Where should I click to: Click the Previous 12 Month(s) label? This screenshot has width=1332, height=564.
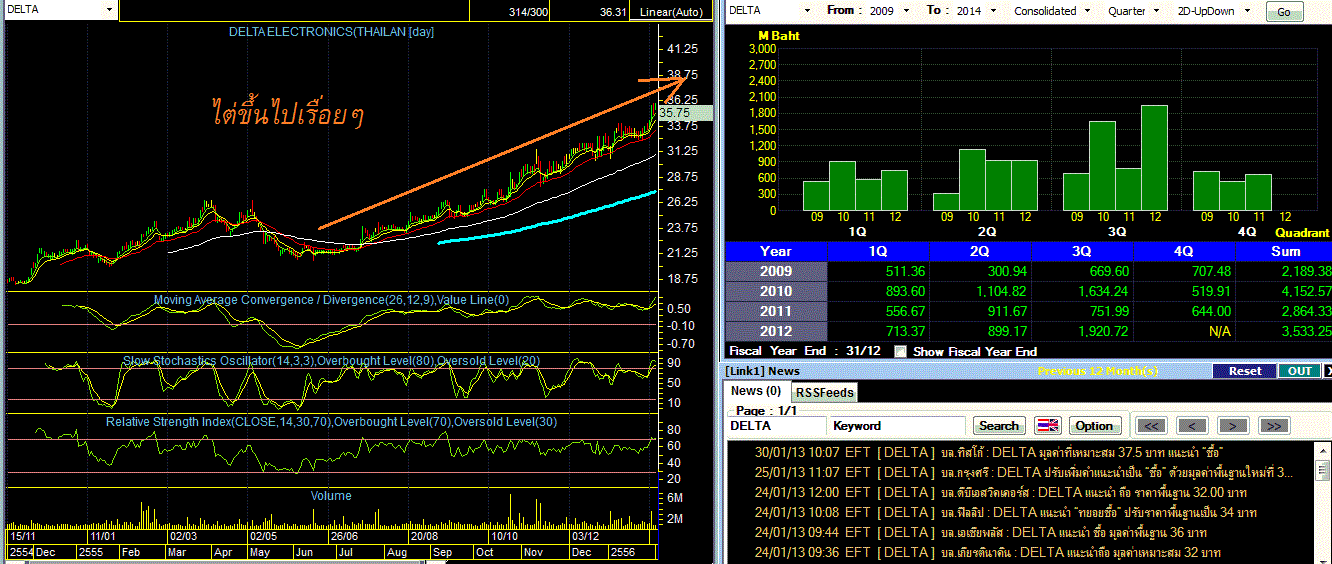pyautogui.click(x=1097, y=371)
